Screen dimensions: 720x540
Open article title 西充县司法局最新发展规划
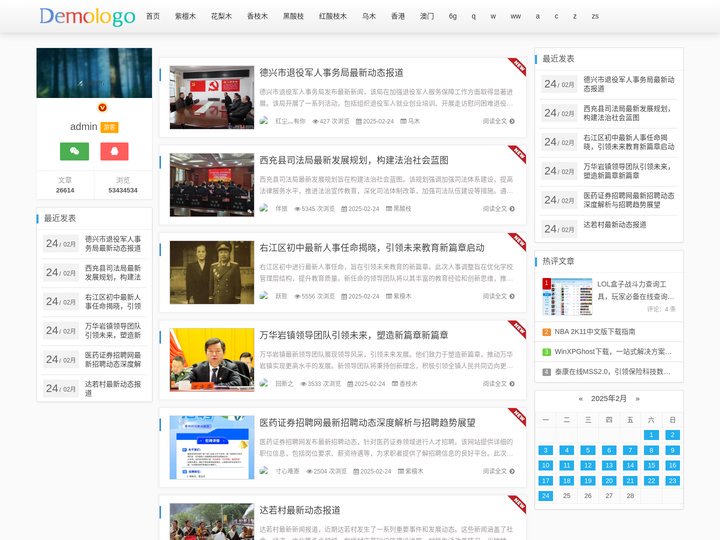point(354,160)
